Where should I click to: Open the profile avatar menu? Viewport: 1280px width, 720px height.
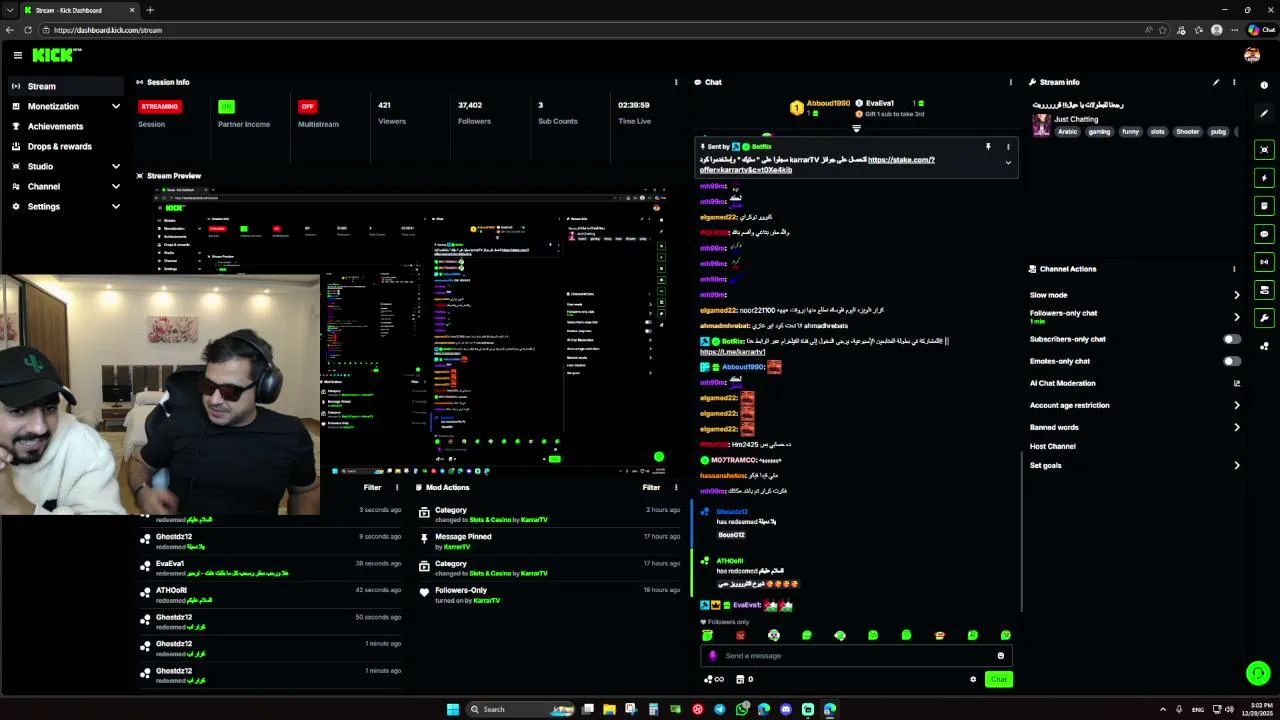click(1252, 55)
